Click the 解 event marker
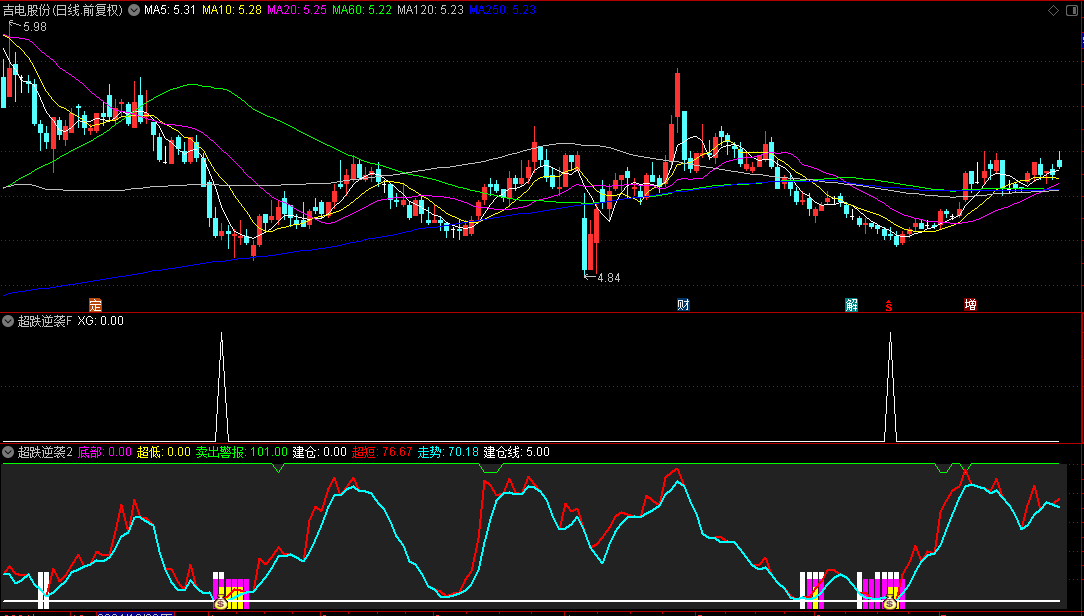The height and width of the screenshot is (616, 1084). (x=851, y=305)
